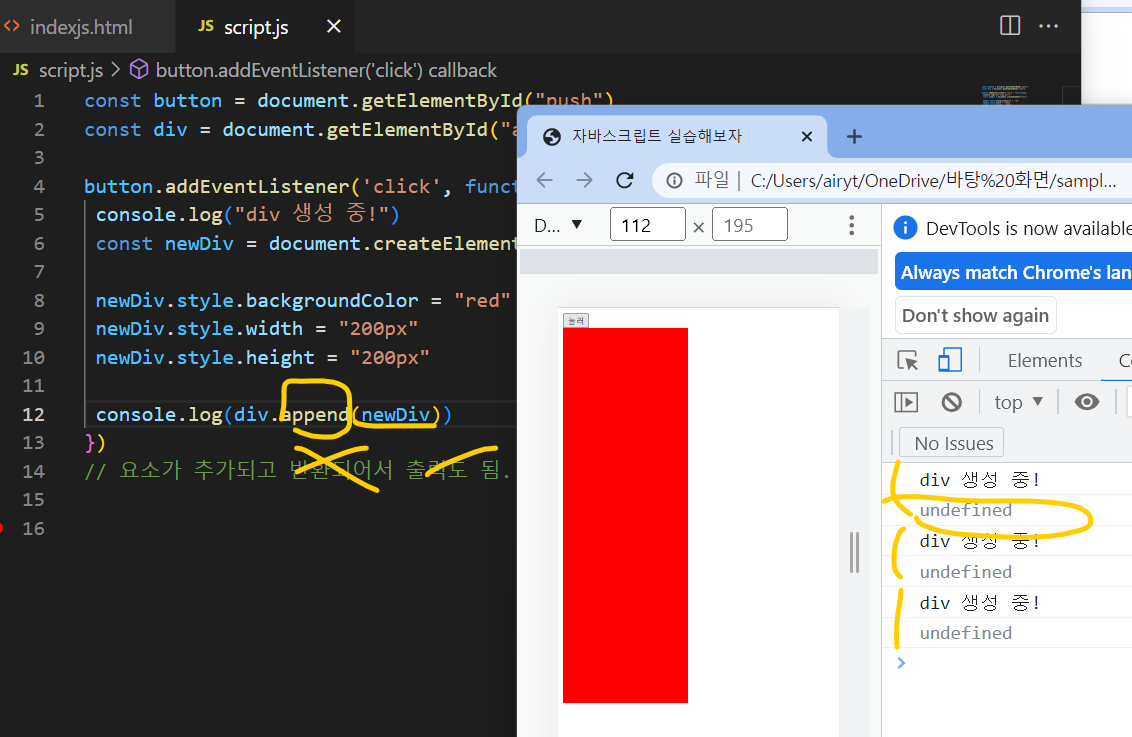The image size is (1132, 737).
Task: Split the VS Code editor right
Action: 1010,26
